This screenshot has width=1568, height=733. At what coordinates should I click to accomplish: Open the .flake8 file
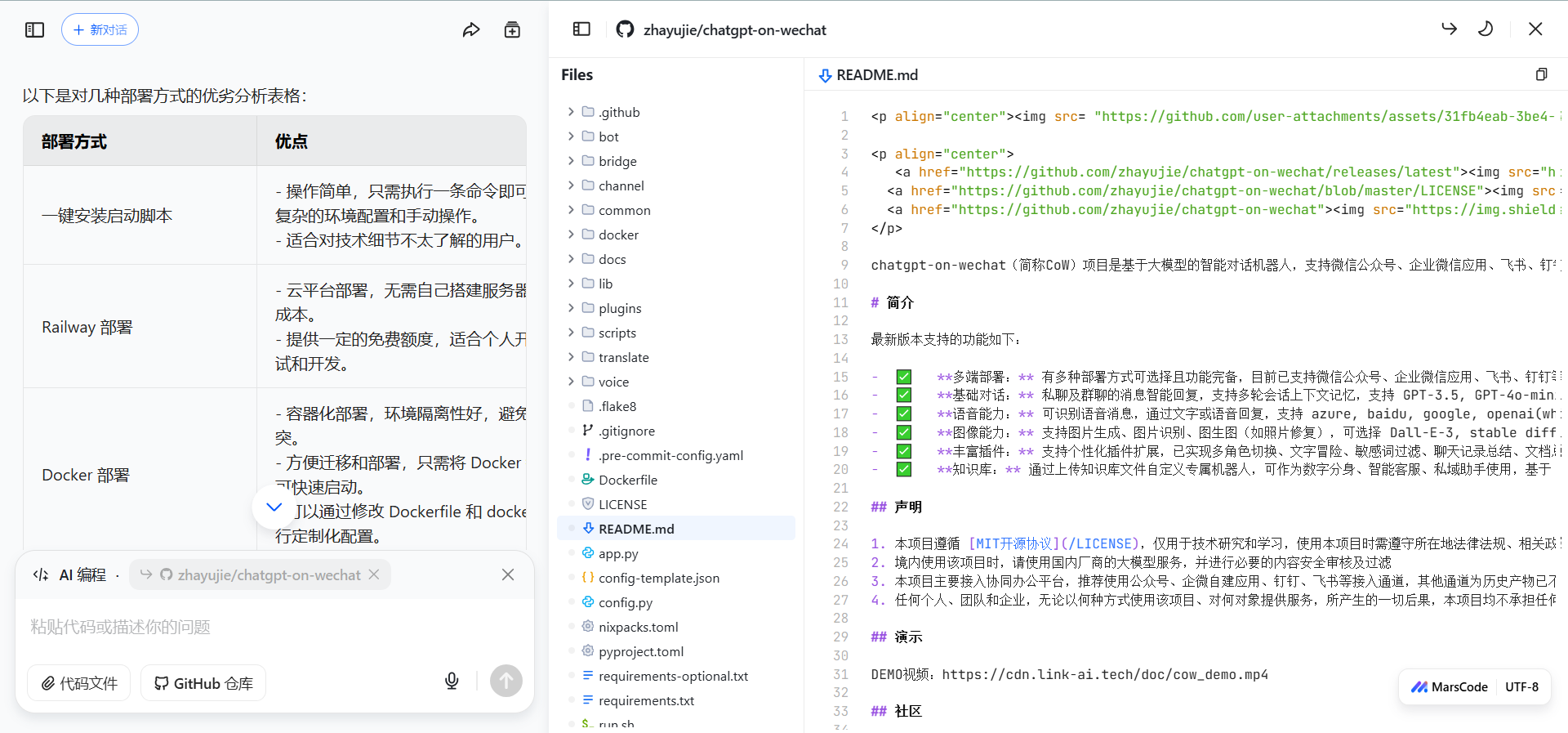(676, 406)
